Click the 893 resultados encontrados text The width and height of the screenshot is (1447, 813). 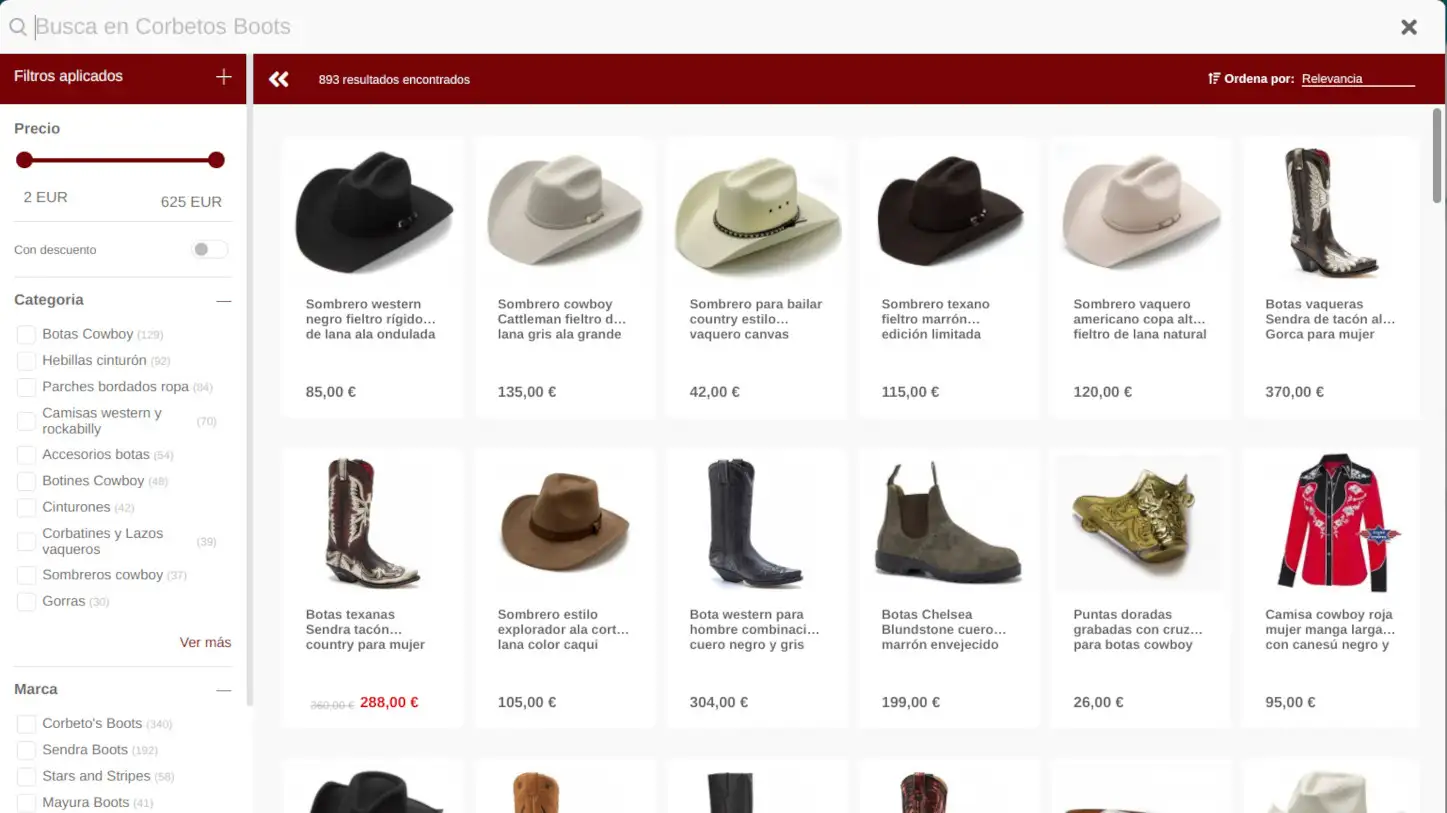[x=394, y=80]
